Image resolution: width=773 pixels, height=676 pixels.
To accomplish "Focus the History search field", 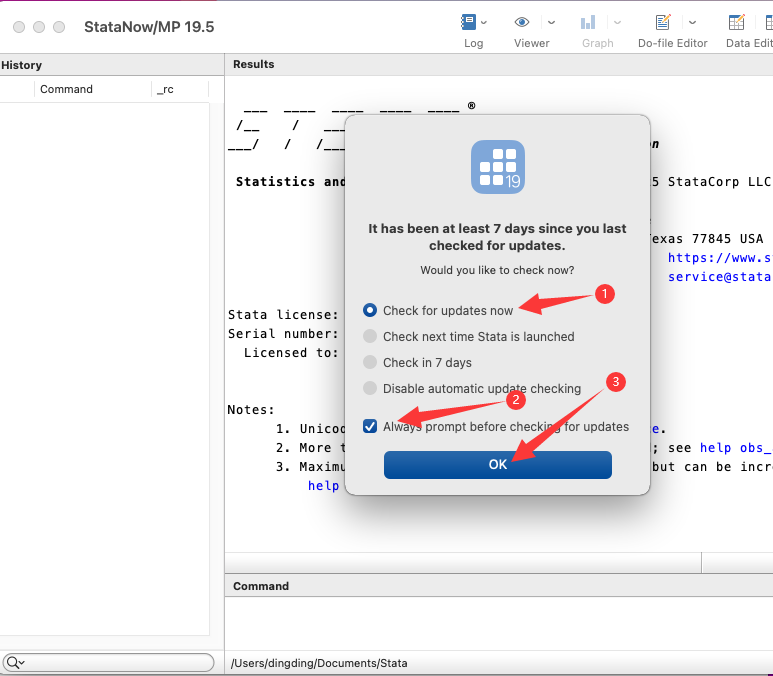I will [108, 662].
